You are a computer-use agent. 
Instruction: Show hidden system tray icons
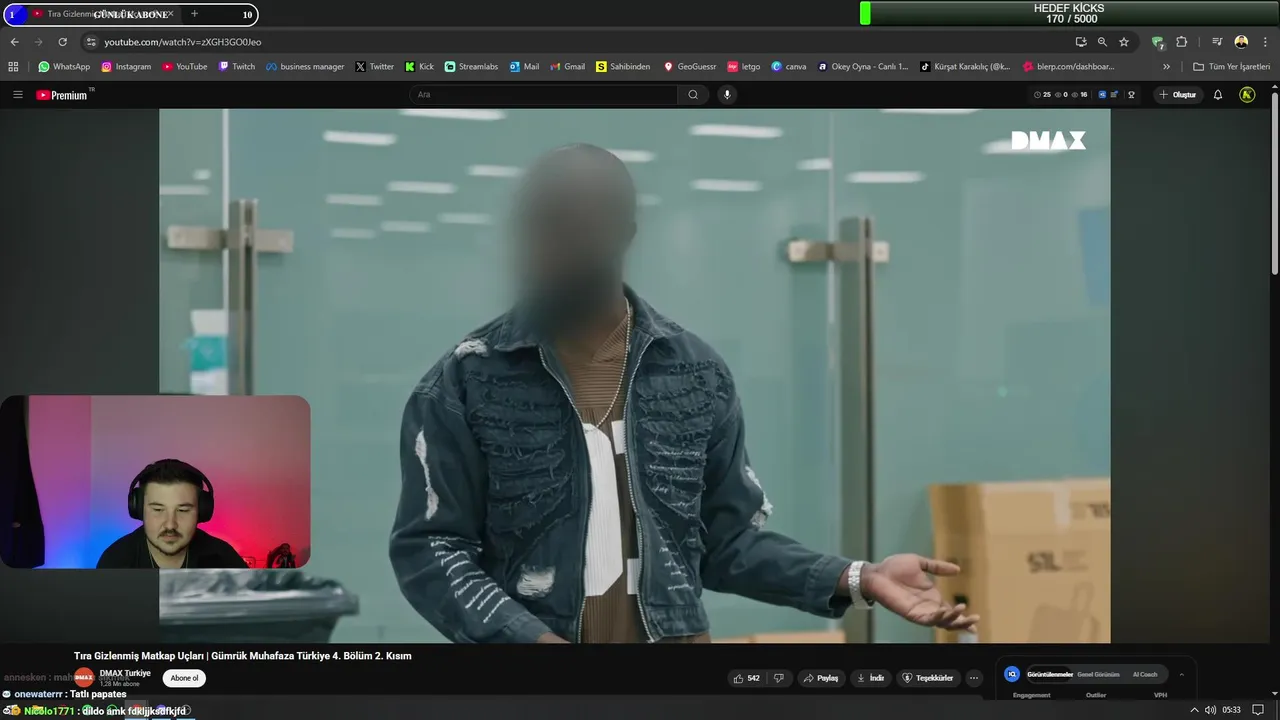coord(1194,710)
